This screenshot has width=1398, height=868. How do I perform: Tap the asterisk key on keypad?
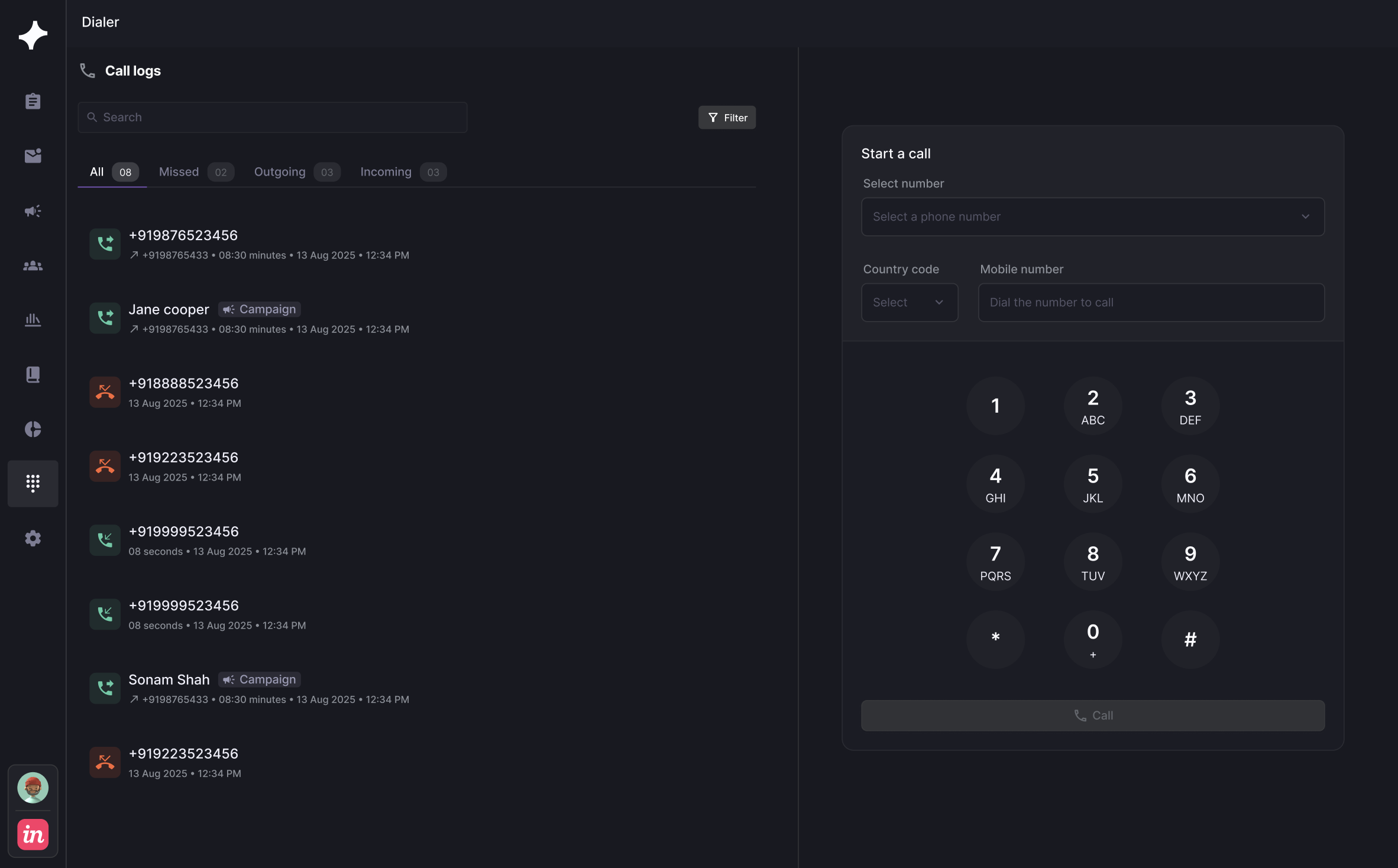[x=995, y=640]
